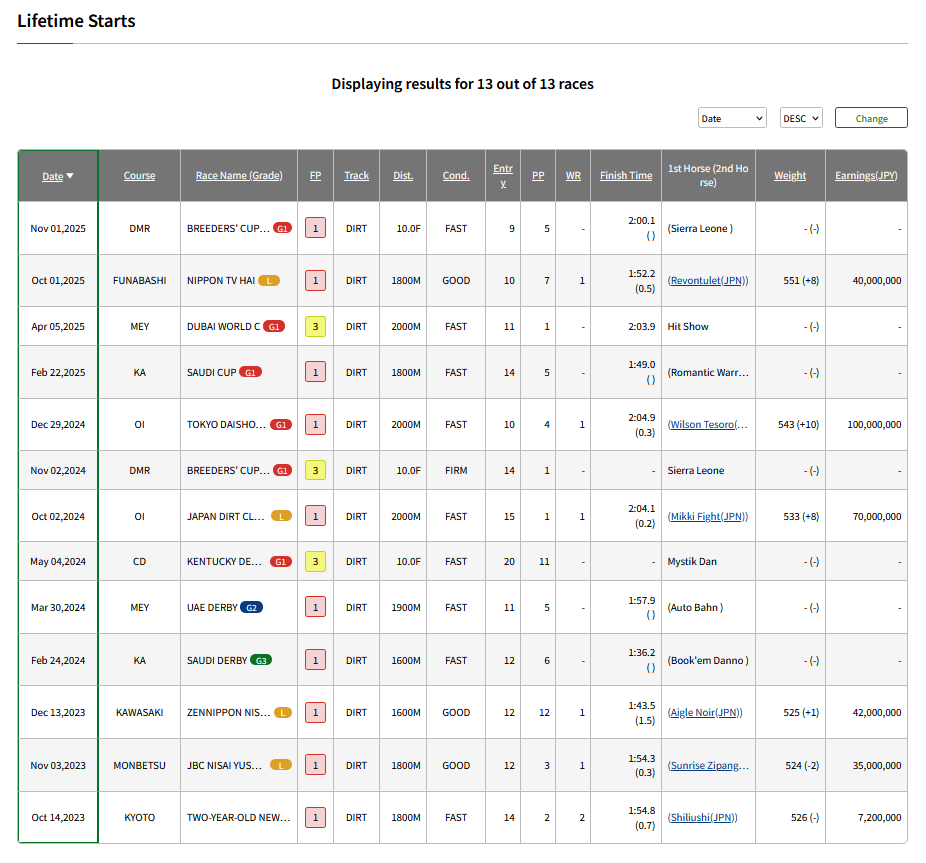The image size is (926, 863).
Task: Click finish position 3 in Nov 02,2024 row
Action: coord(315,471)
